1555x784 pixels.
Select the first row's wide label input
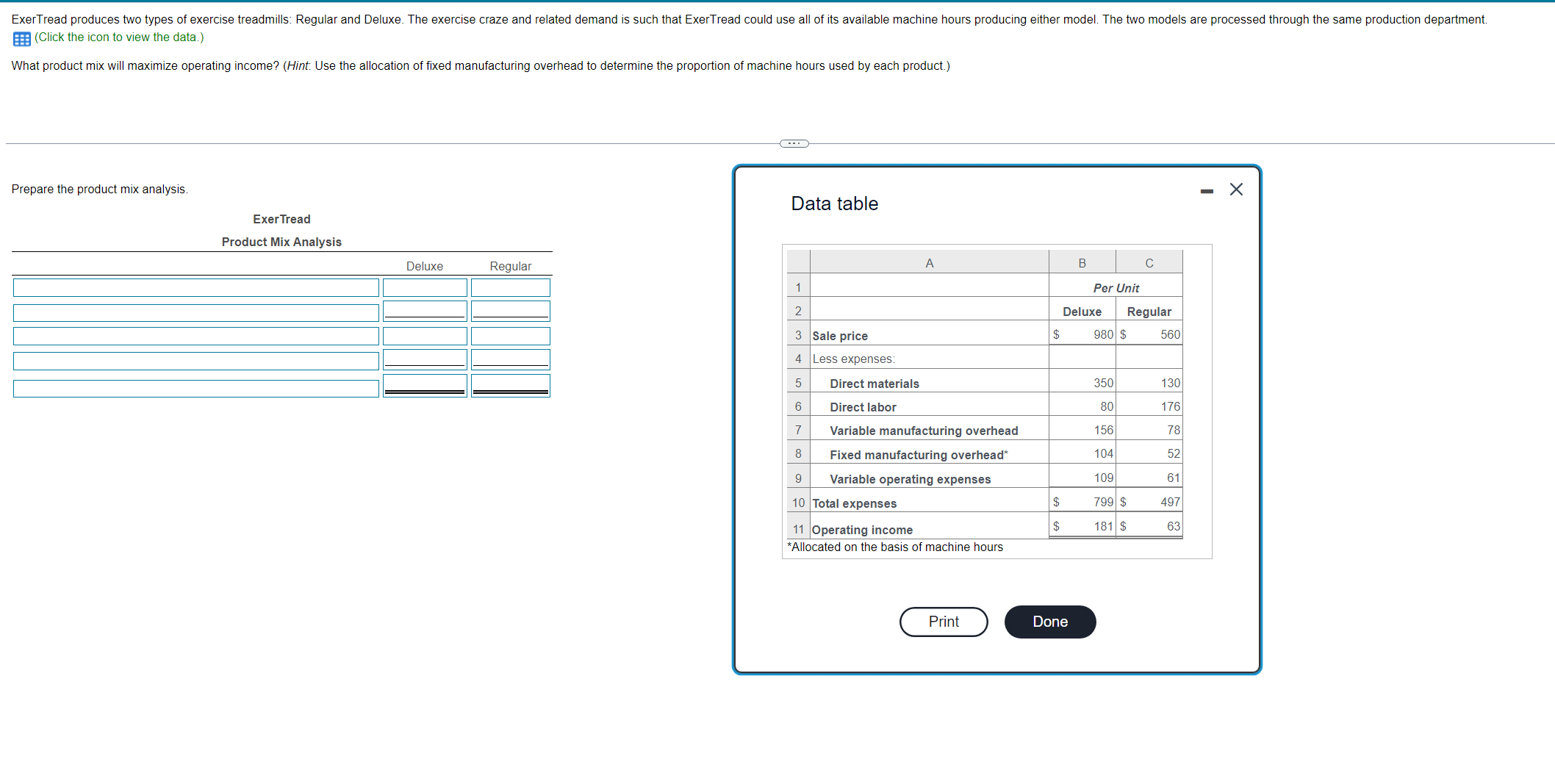[196, 287]
